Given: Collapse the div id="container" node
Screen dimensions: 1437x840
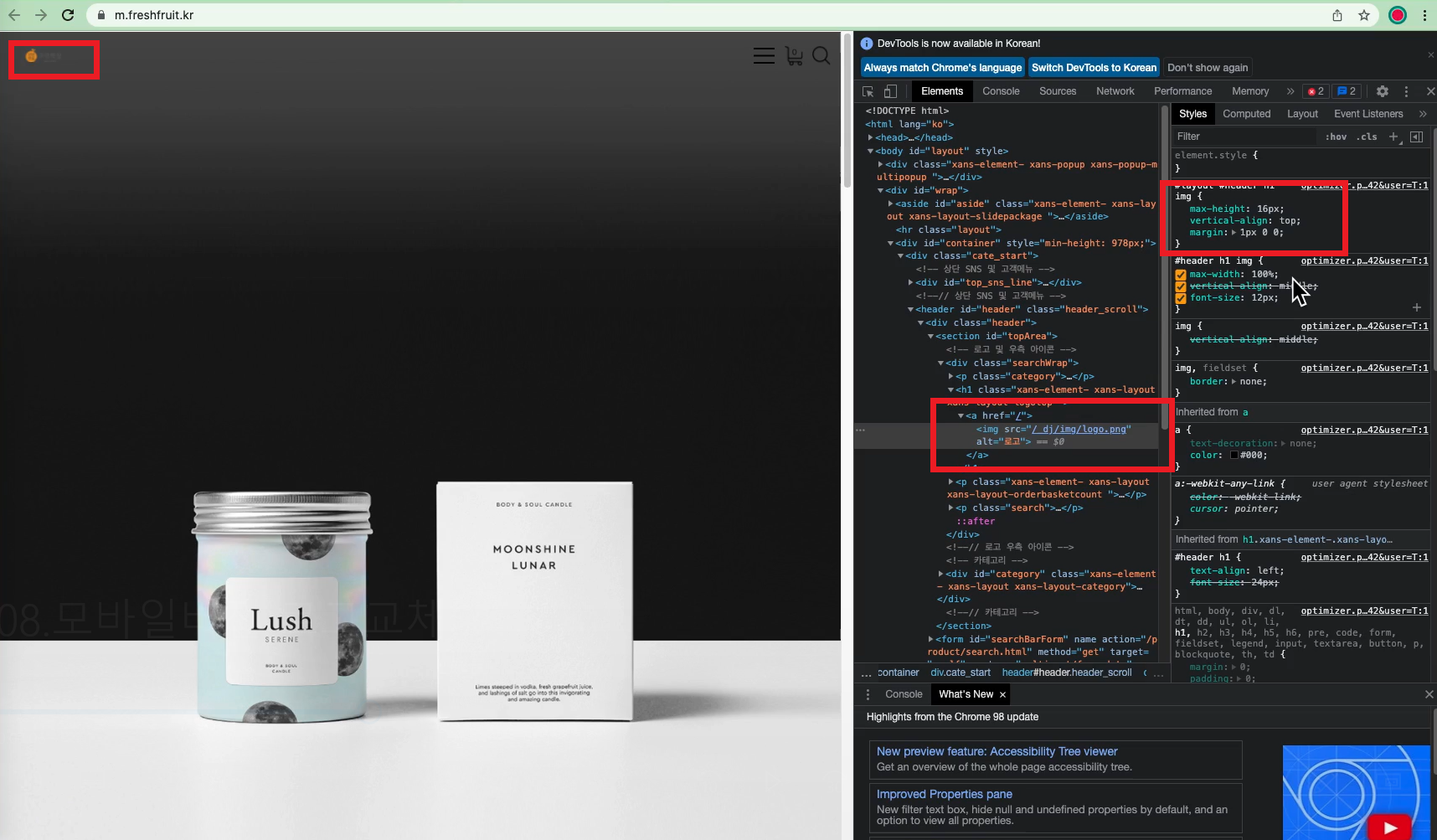Looking at the screenshot, I should click(x=890, y=244).
